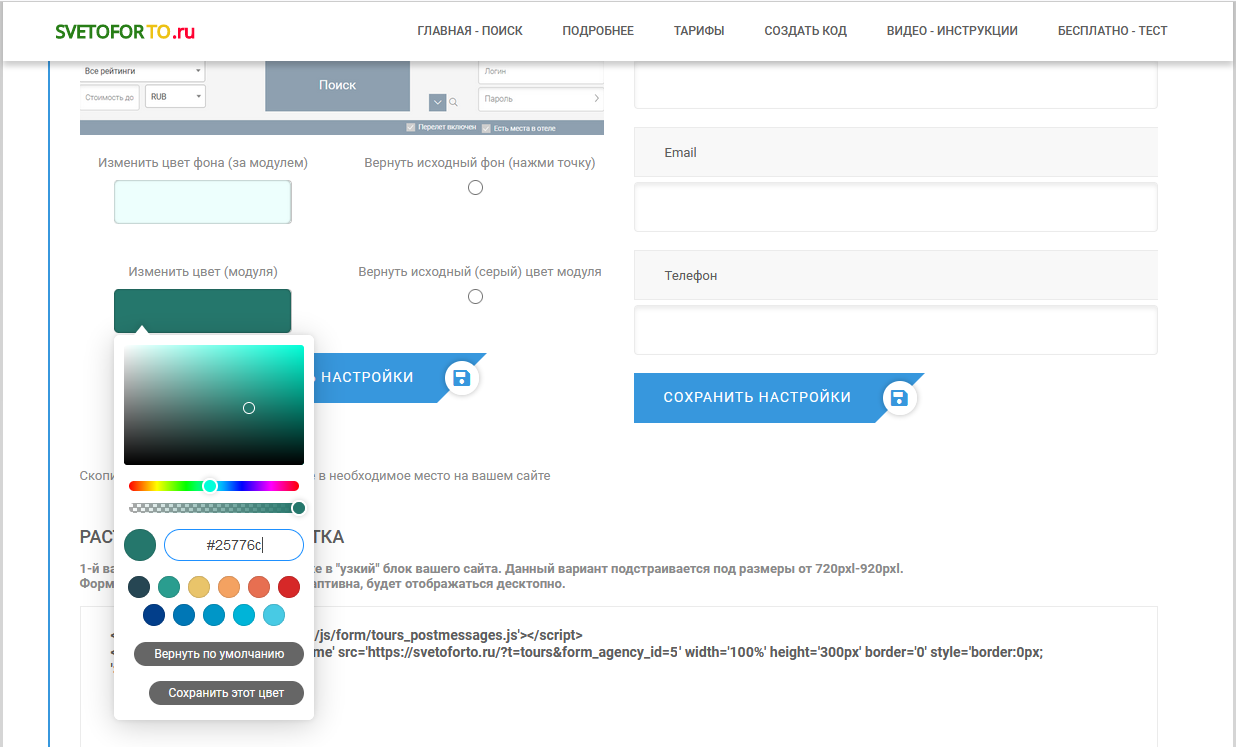Viewport: 1236px width, 747px height.
Task: Choose the medium blue preset color, second in bottom row
Action: tap(184, 615)
